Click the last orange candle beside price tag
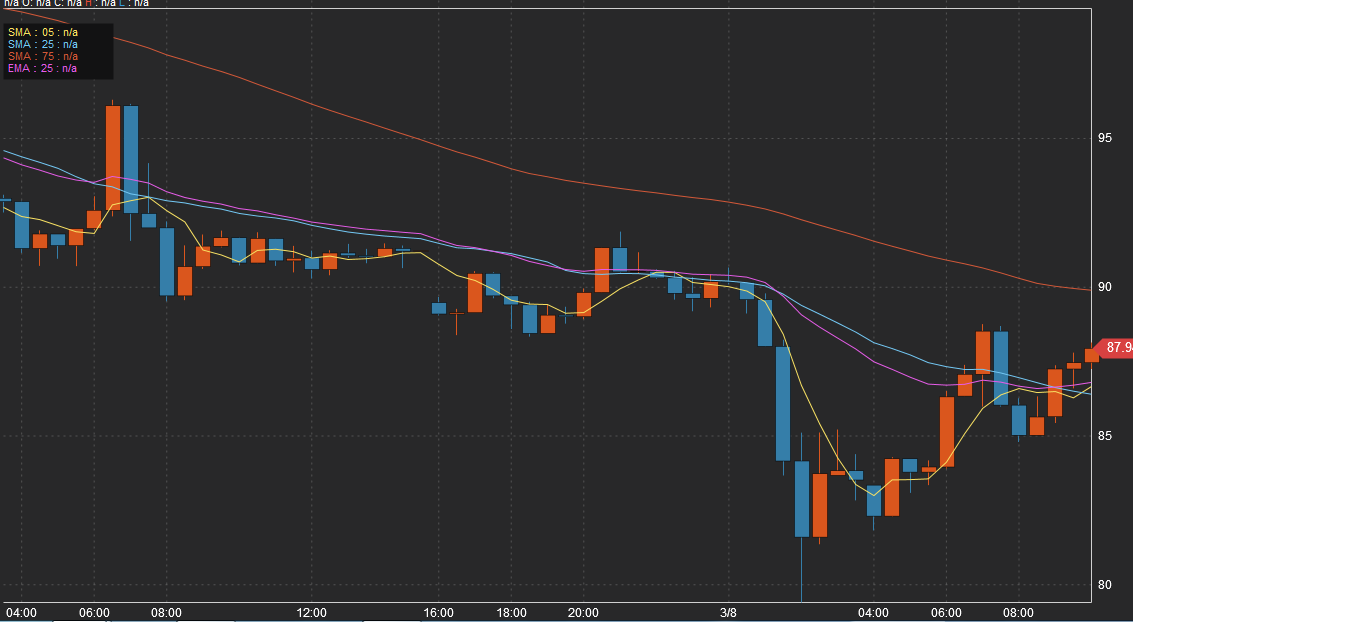 [1091, 355]
